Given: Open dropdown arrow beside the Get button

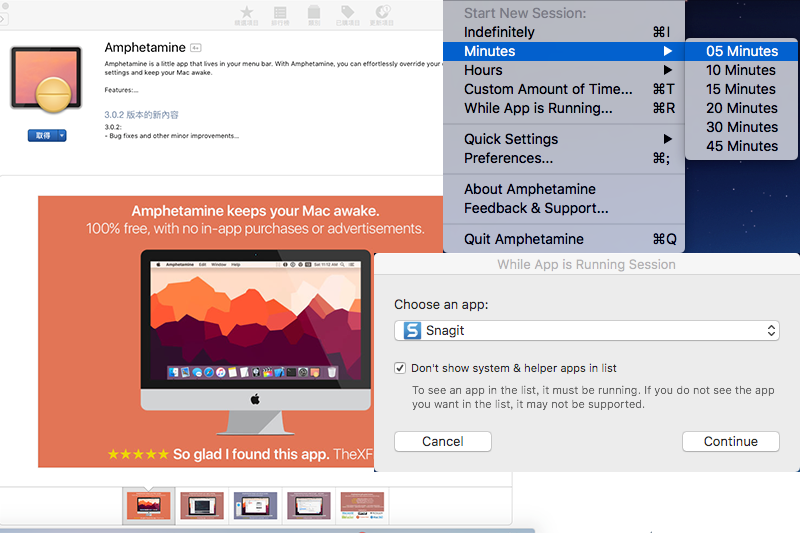Looking at the screenshot, I should 62,135.
